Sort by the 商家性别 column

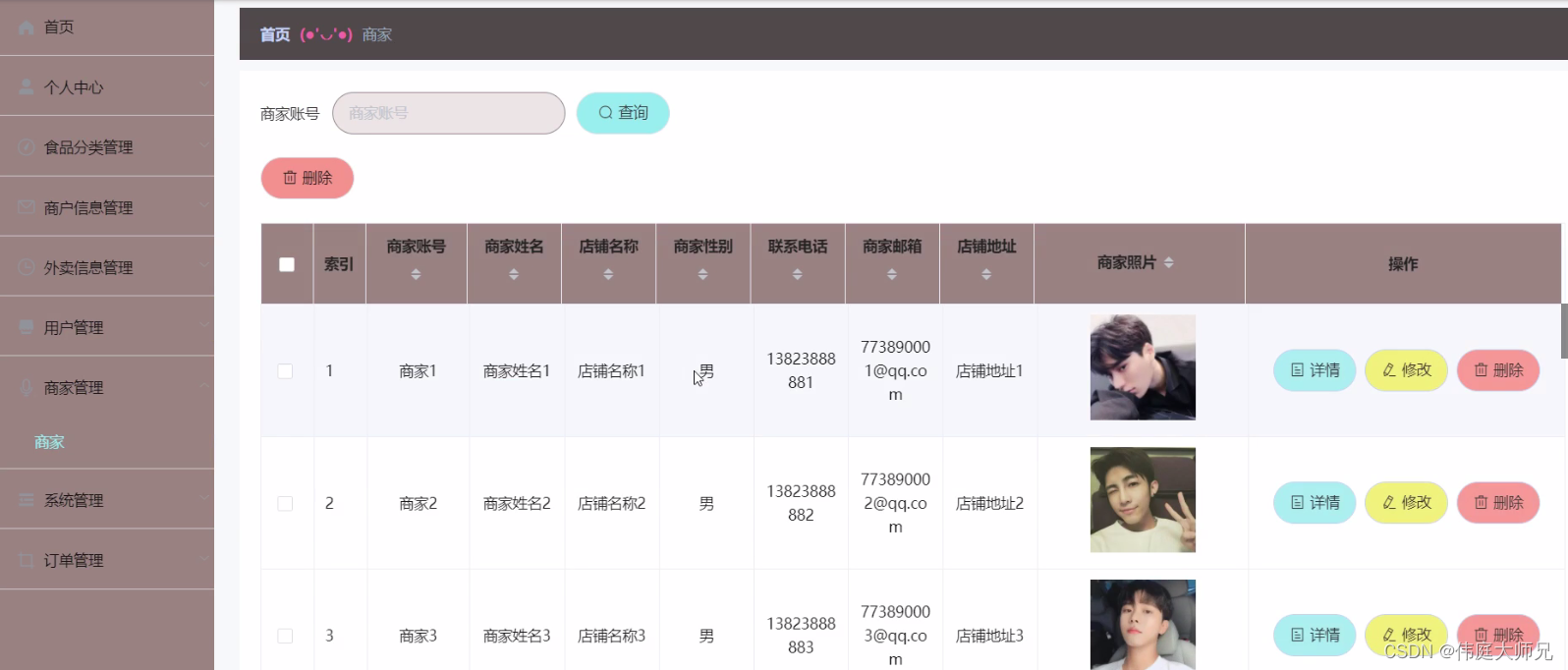tap(702, 274)
